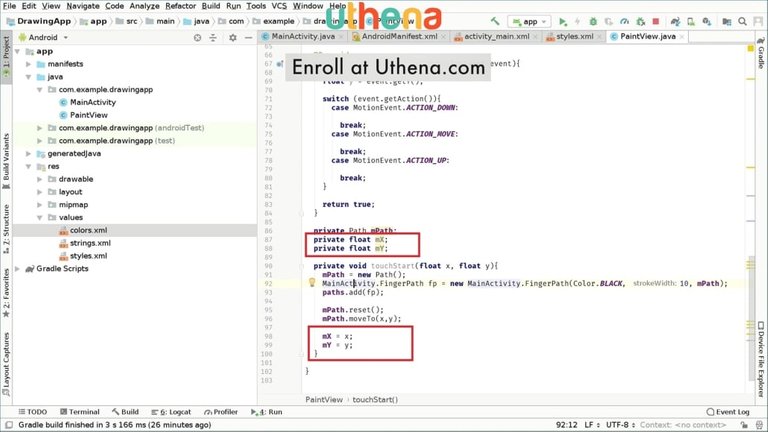Open the Refactor menu
768x432 pixels.
[180, 6]
